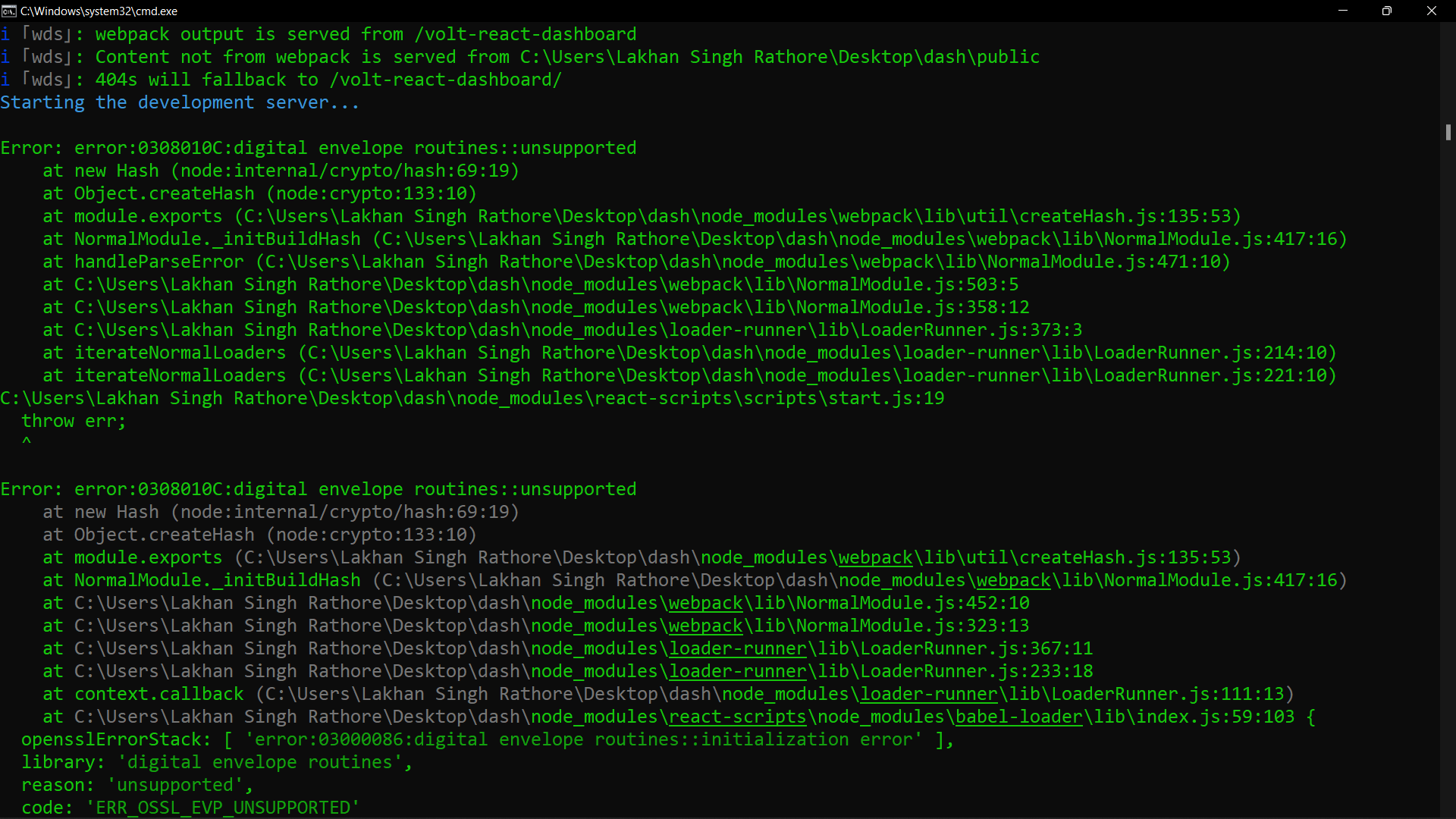
Task: Open underlined webpack link on NormalModule.js:417:16 line
Action: (1013, 581)
